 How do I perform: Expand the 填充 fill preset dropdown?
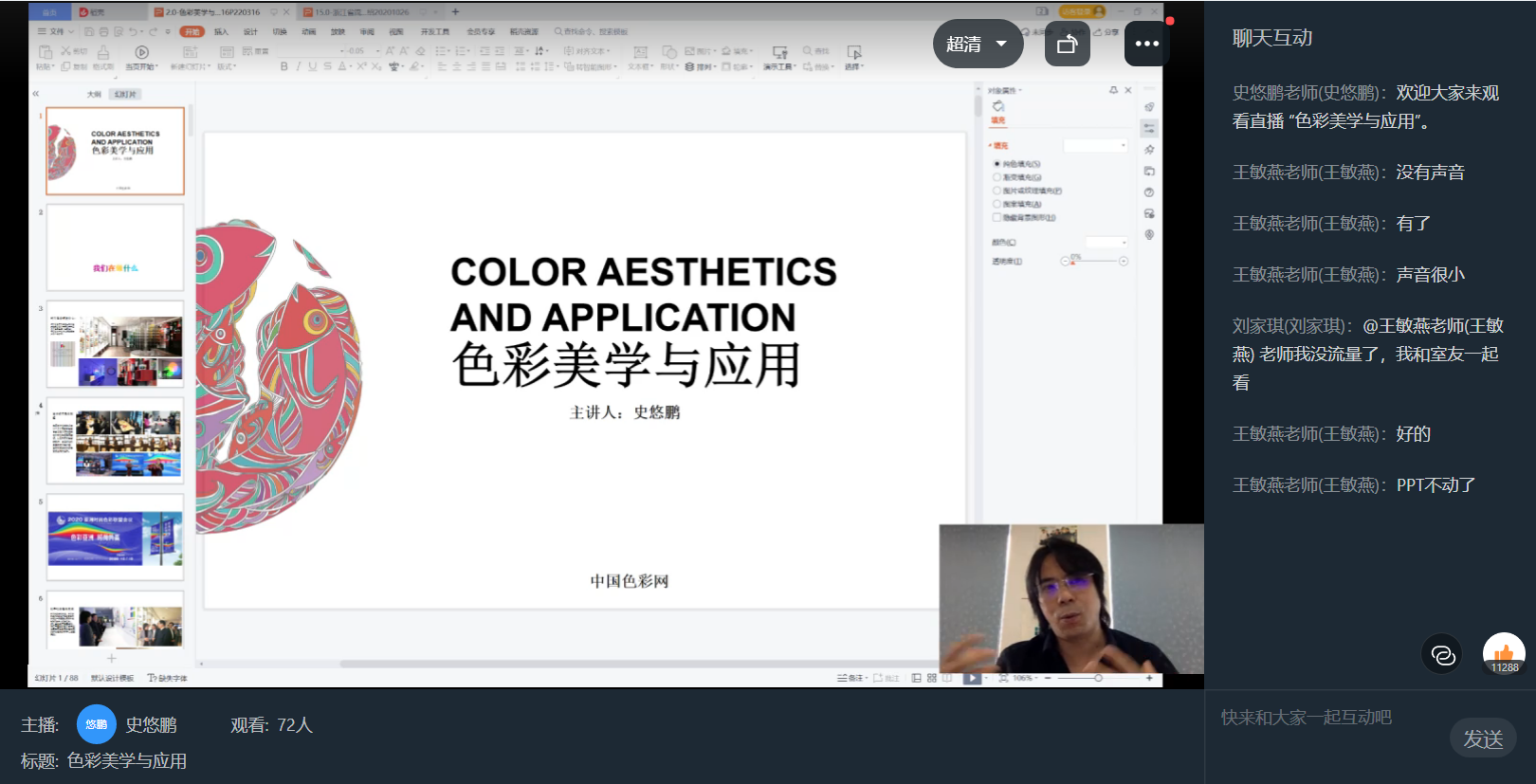click(x=1096, y=145)
